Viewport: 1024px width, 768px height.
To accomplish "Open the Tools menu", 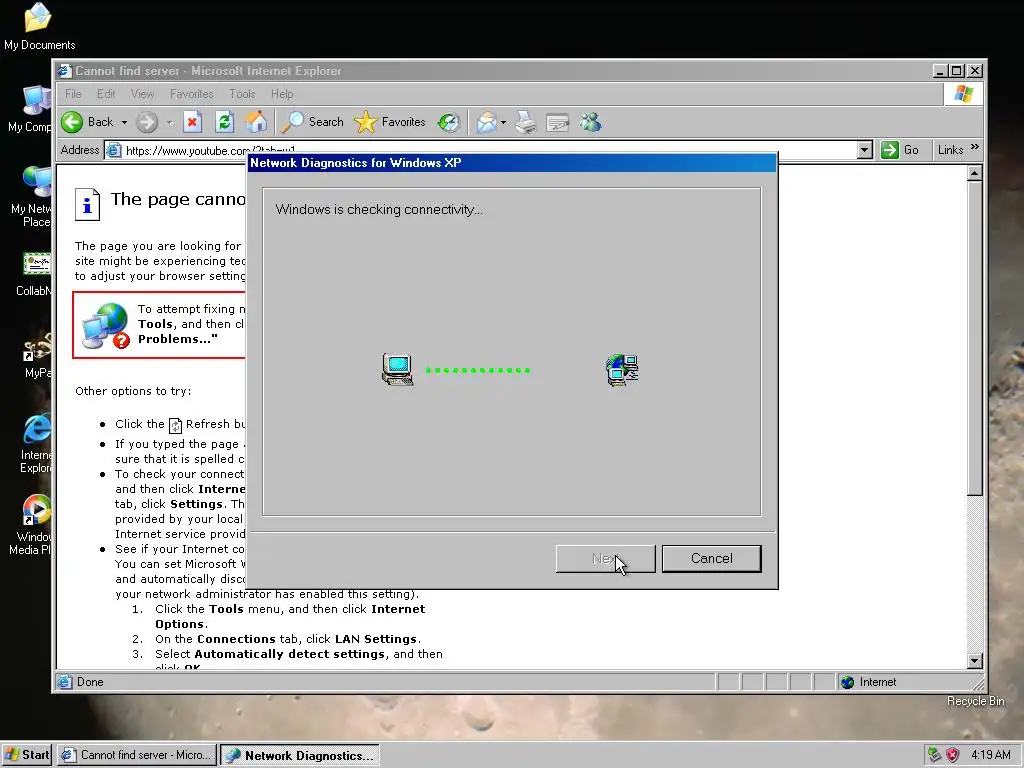I will [x=242, y=94].
